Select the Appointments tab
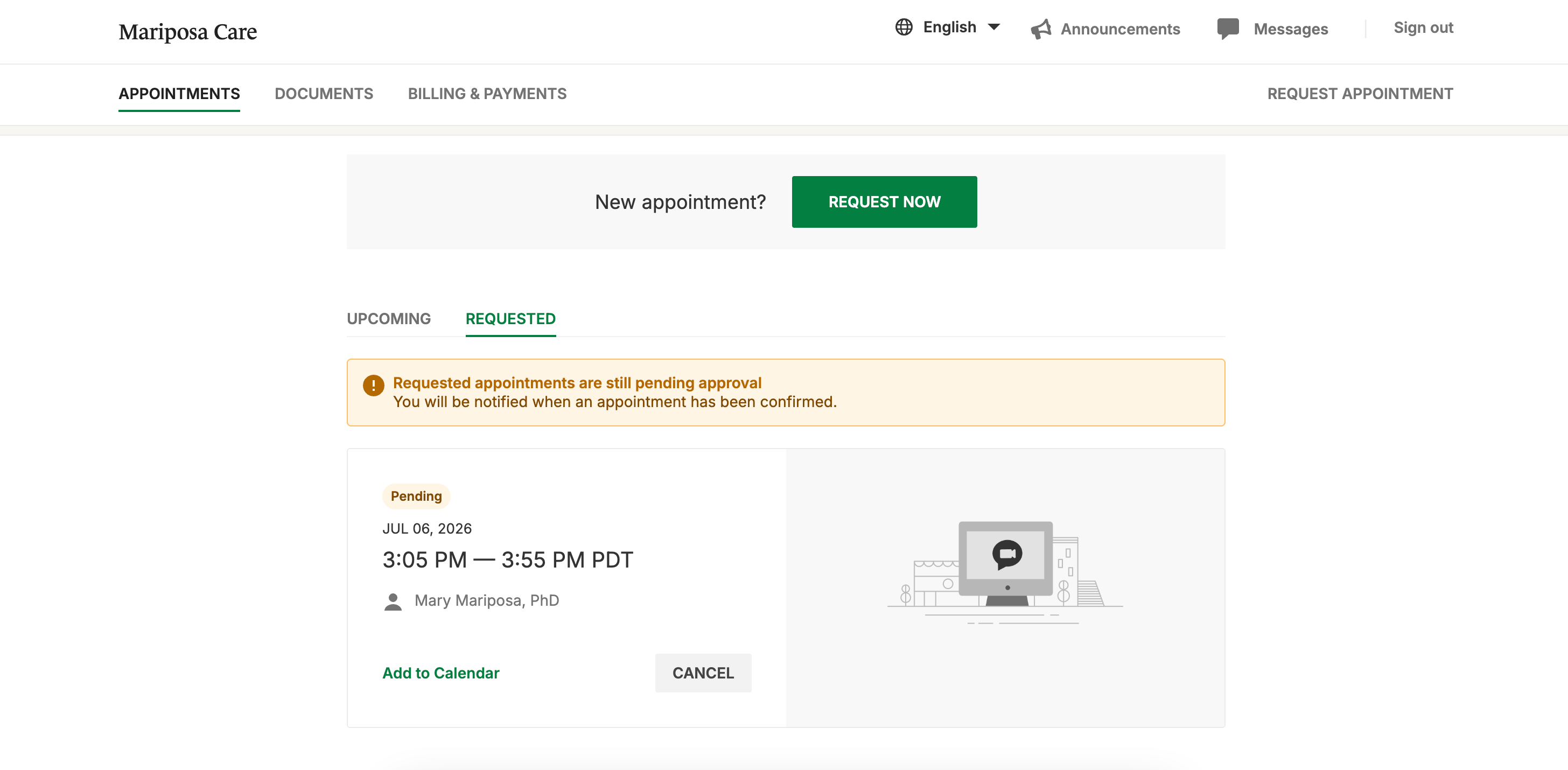Image resolution: width=1568 pixels, height=770 pixels. coord(179,94)
